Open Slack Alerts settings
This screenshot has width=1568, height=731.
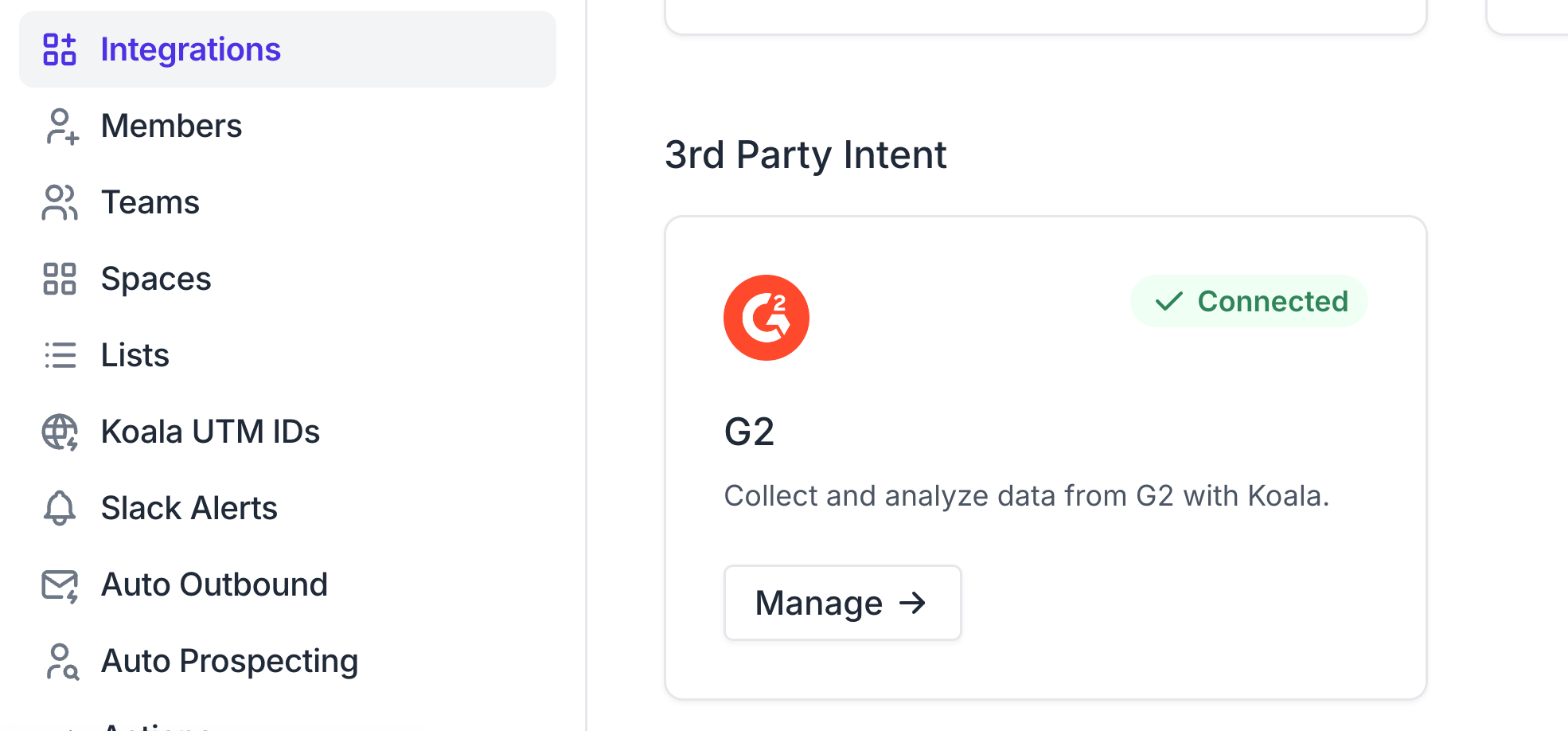coord(189,508)
